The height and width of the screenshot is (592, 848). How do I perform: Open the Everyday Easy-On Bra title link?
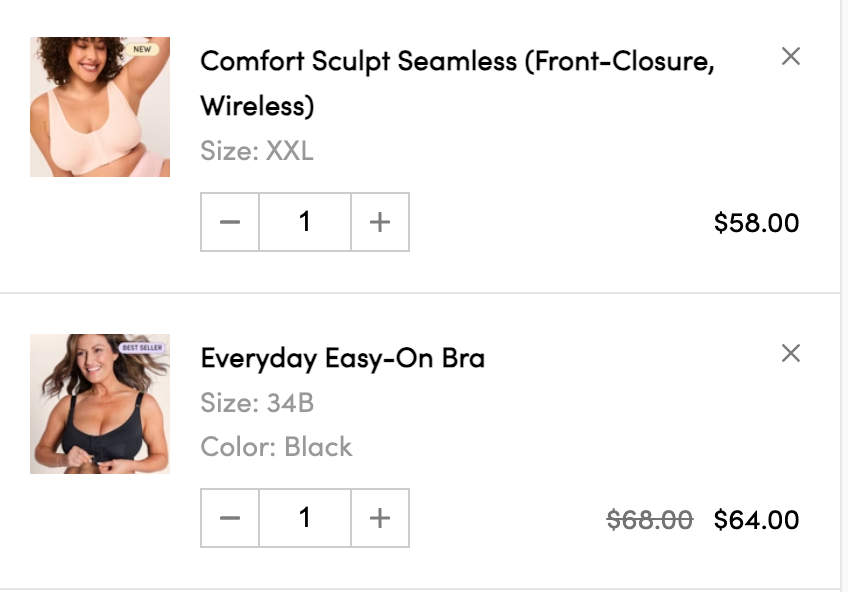coord(343,358)
